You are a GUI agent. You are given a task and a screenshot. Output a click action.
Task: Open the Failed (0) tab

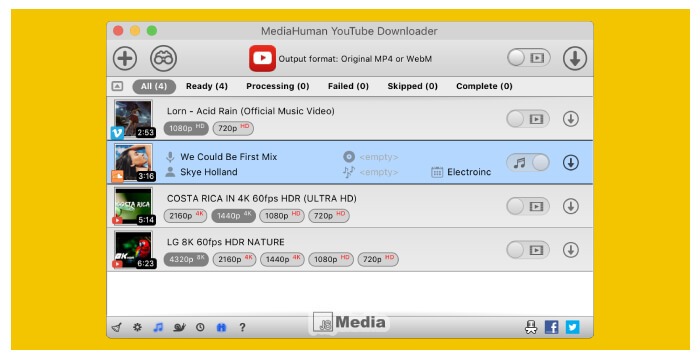click(348, 86)
